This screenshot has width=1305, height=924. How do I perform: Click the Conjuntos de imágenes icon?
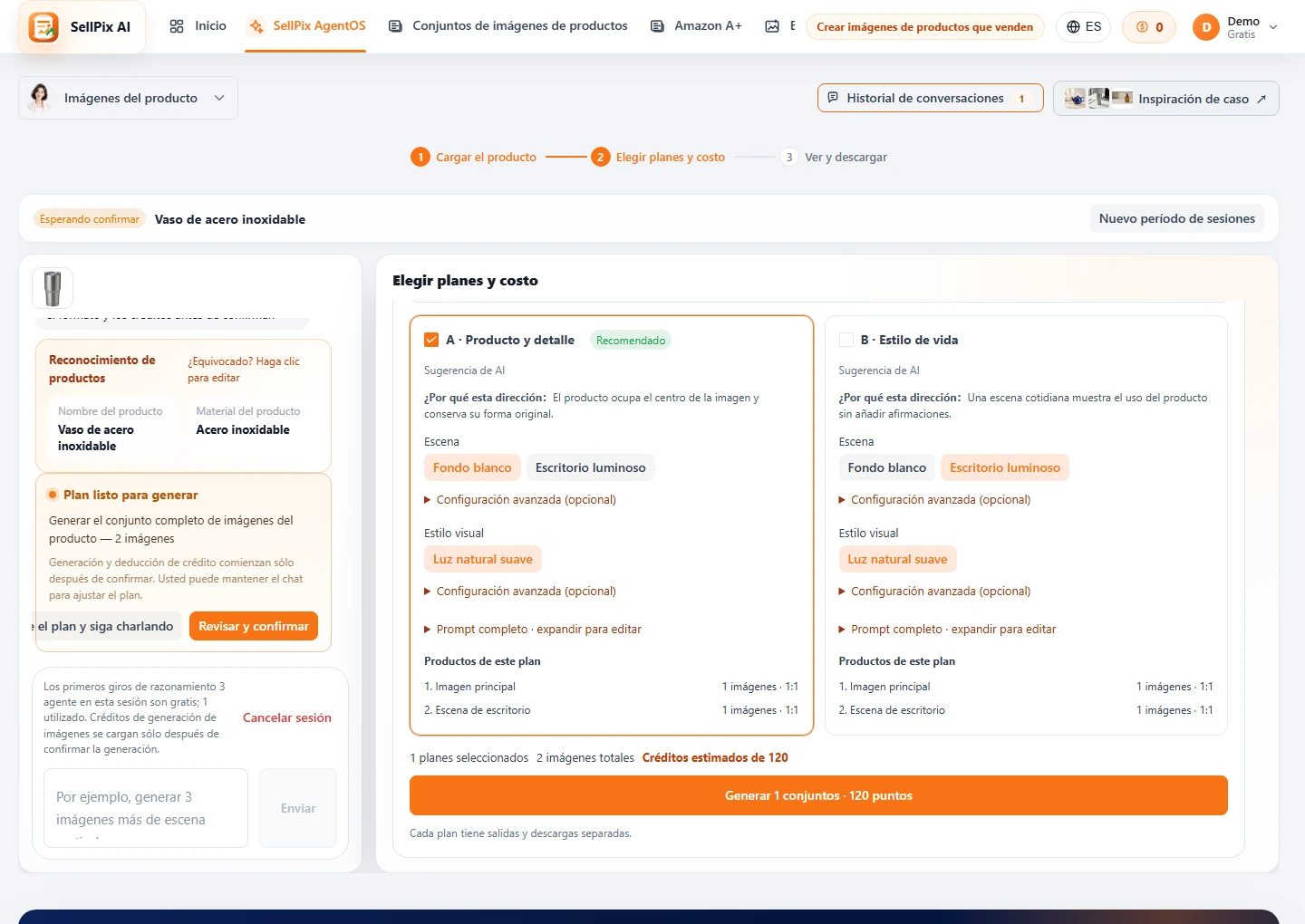[x=395, y=26]
